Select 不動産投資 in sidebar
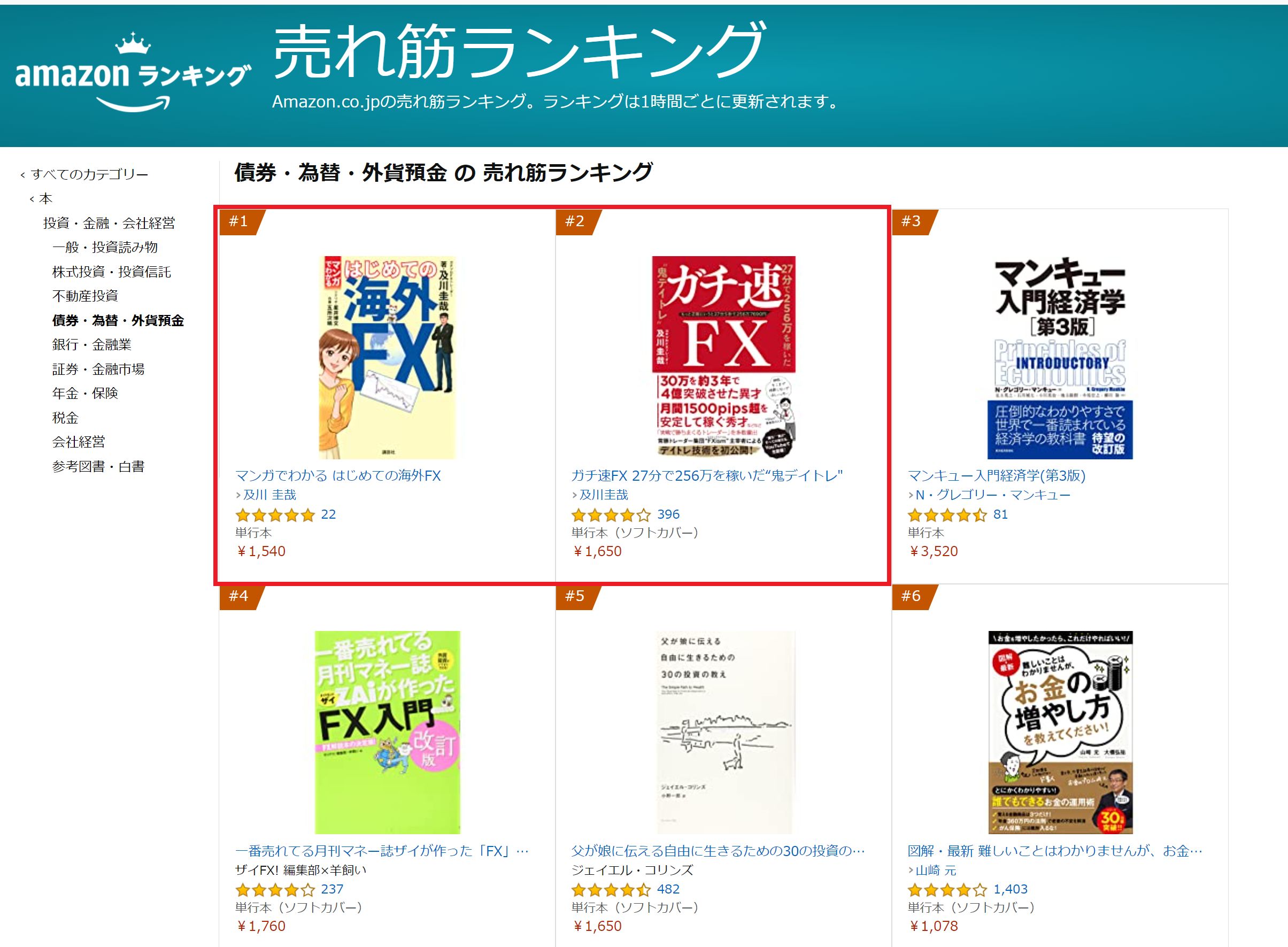Image resolution: width=1288 pixels, height=947 pixels. (85, 296)
